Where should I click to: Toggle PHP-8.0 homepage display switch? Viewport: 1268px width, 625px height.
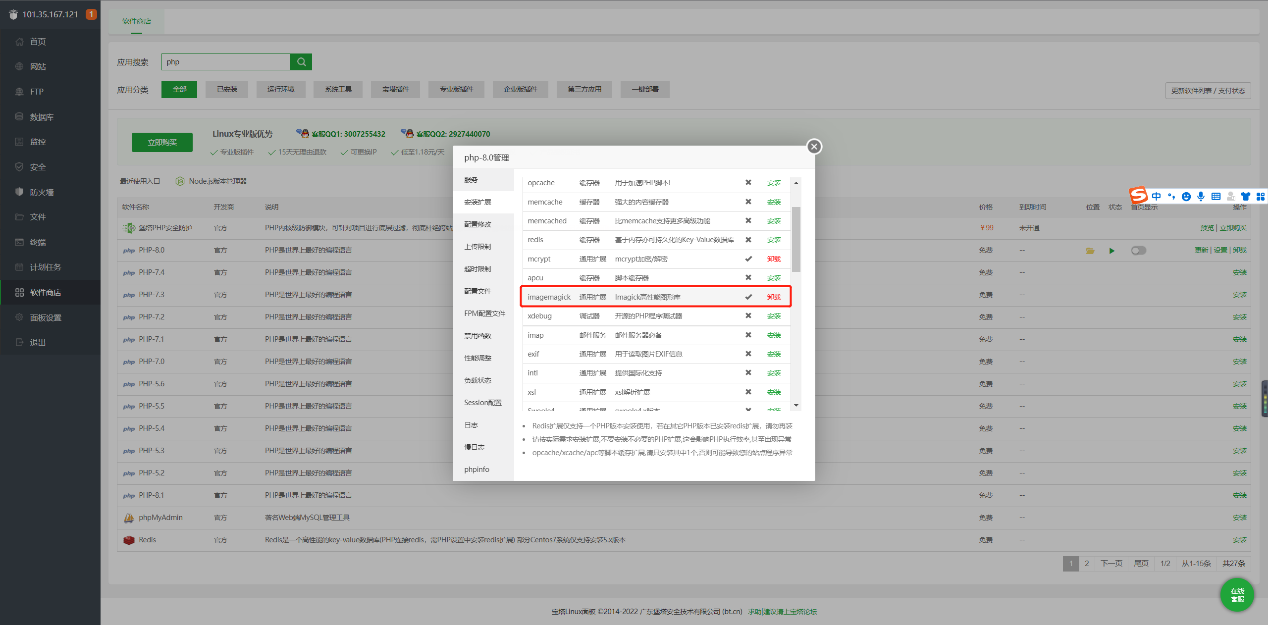1138,251
